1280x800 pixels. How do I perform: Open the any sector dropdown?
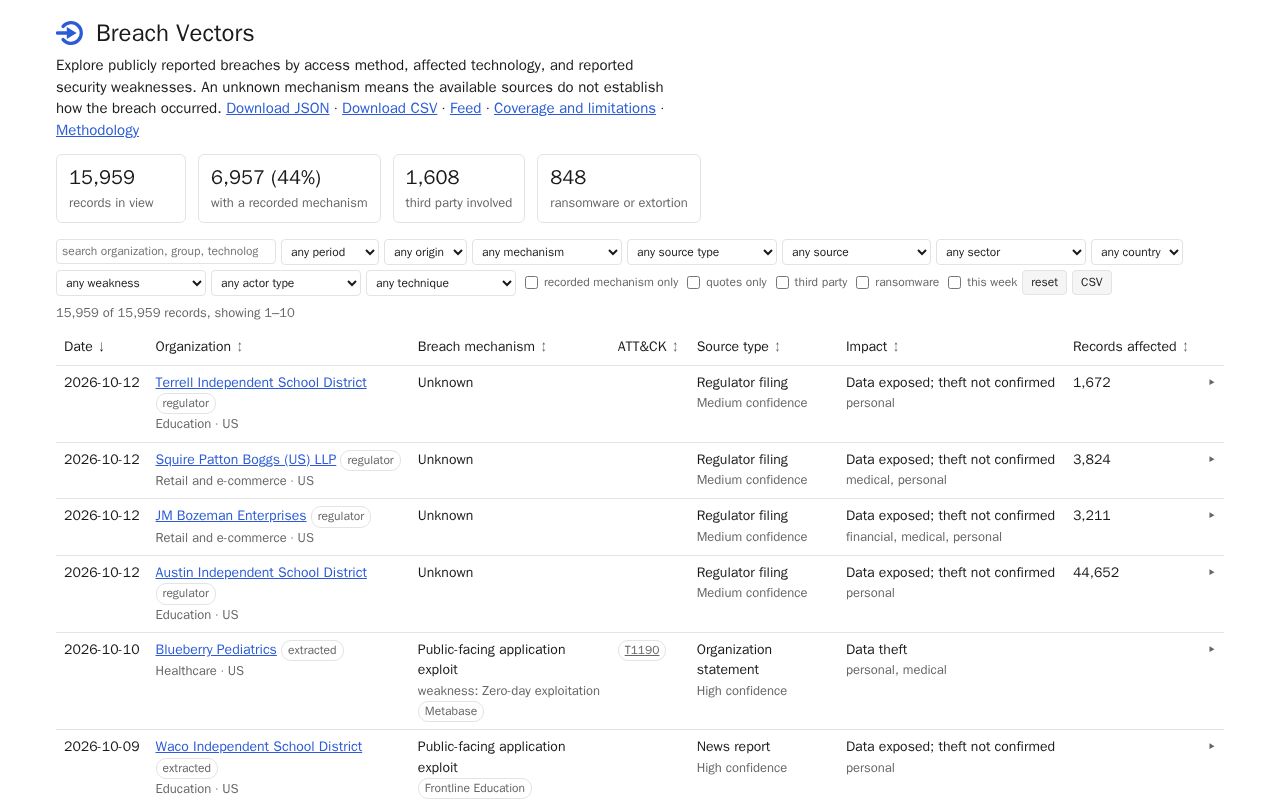1011,252
